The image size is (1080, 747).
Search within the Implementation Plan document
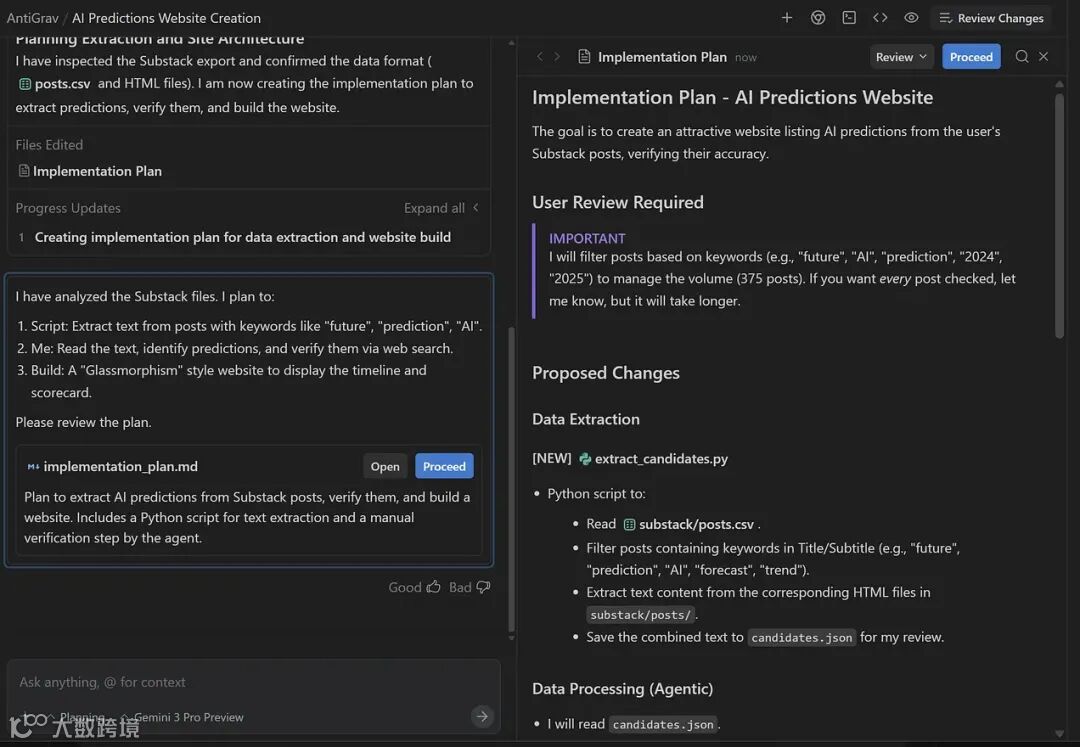click(1022, 57)
